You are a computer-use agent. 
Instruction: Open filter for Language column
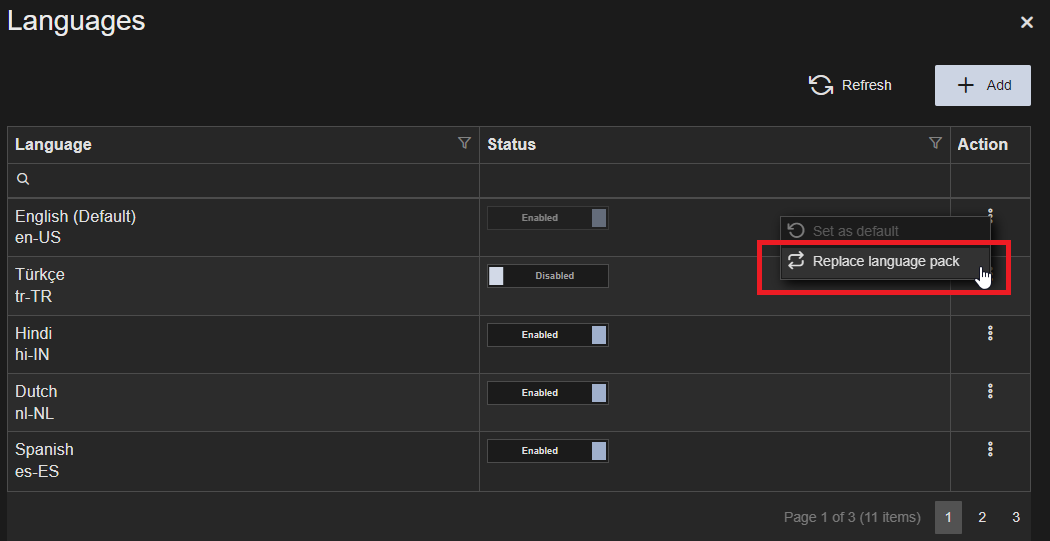[x=464, y=144]
